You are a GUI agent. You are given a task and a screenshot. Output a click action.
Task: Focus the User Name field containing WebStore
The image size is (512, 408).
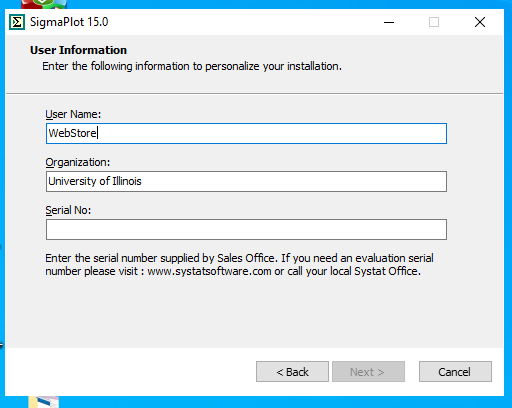[246, 133]
